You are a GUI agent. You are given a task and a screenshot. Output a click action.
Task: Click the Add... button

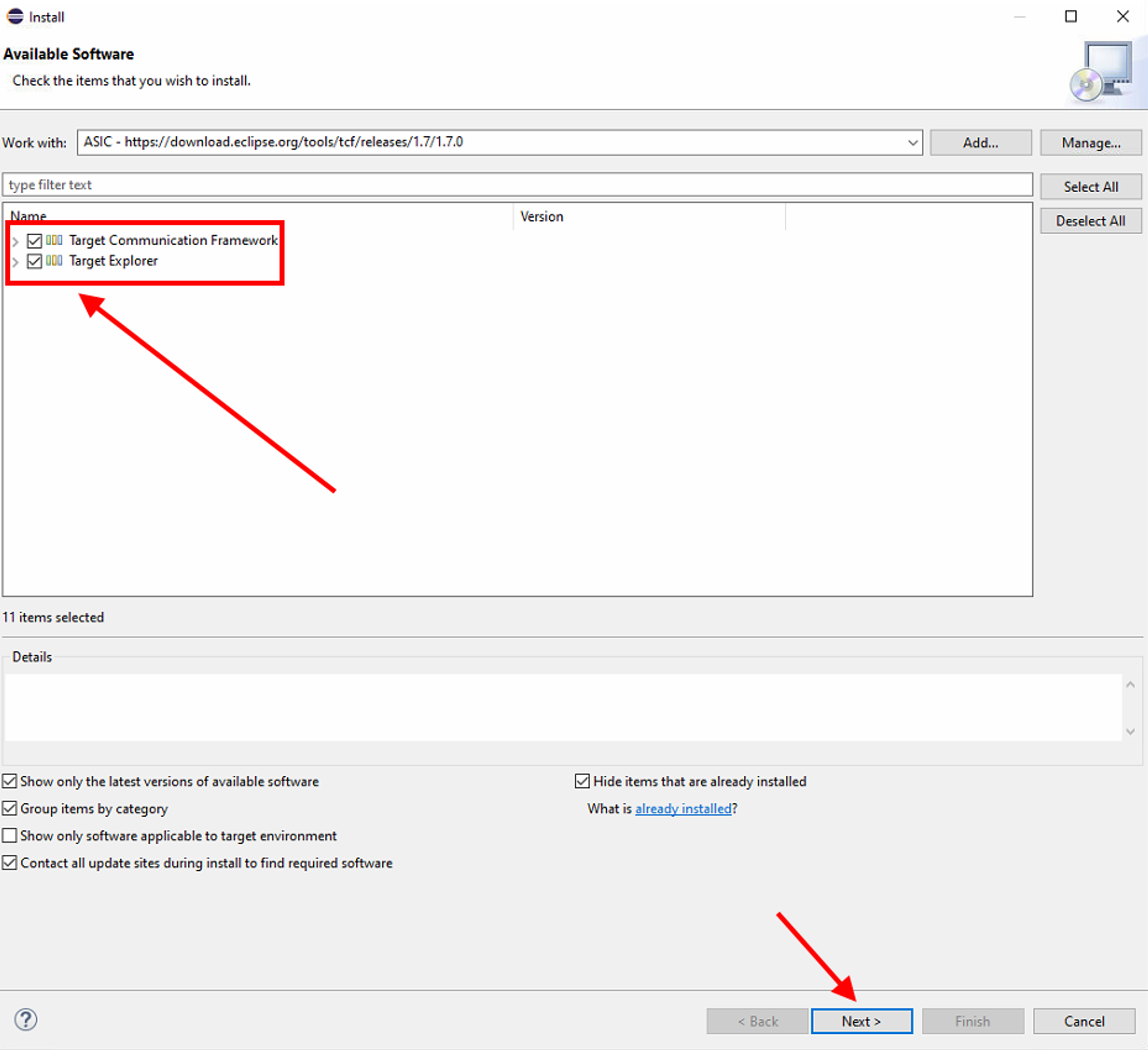[x=980, y=142]
